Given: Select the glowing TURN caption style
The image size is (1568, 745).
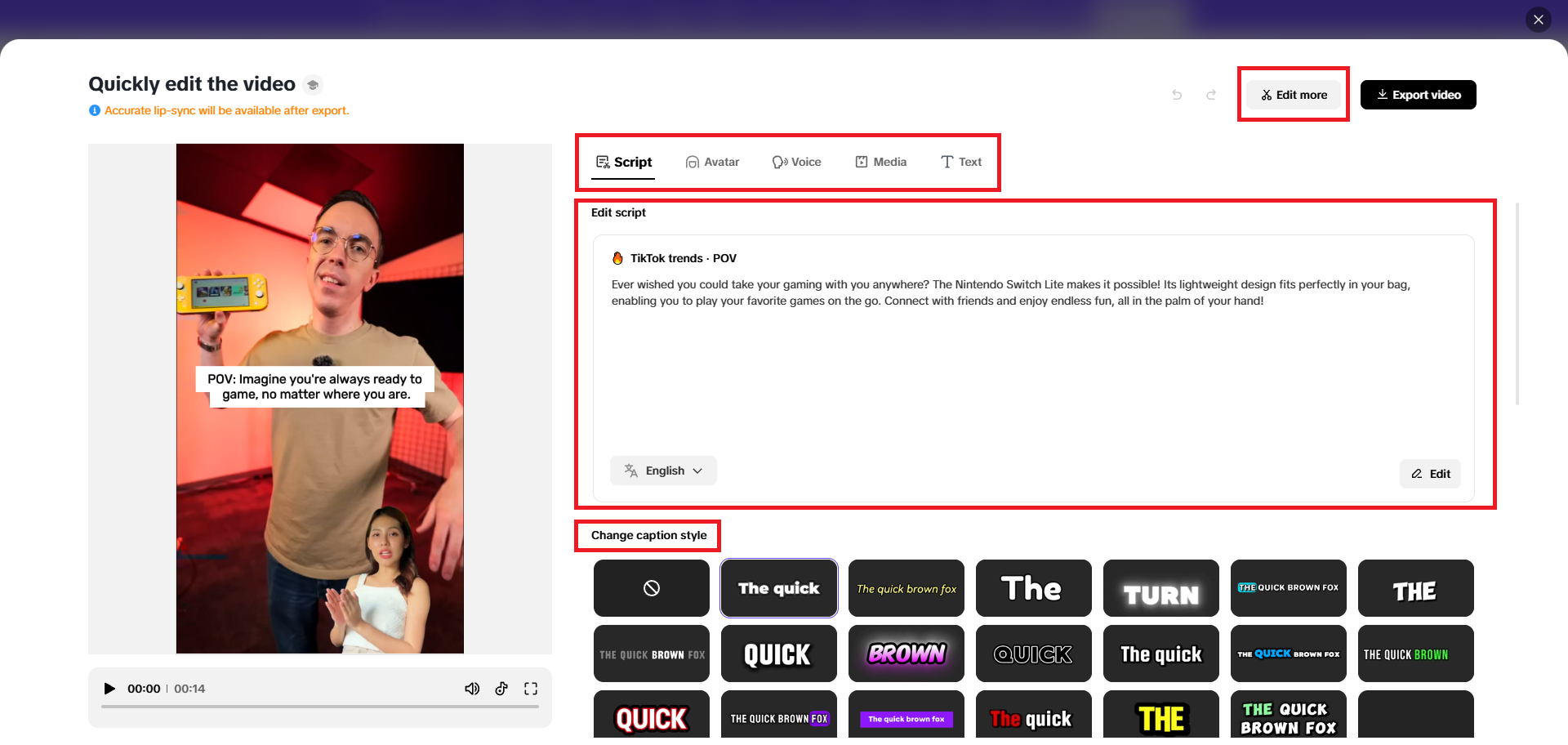Looking at the screenshot, I should (1160, 587).
